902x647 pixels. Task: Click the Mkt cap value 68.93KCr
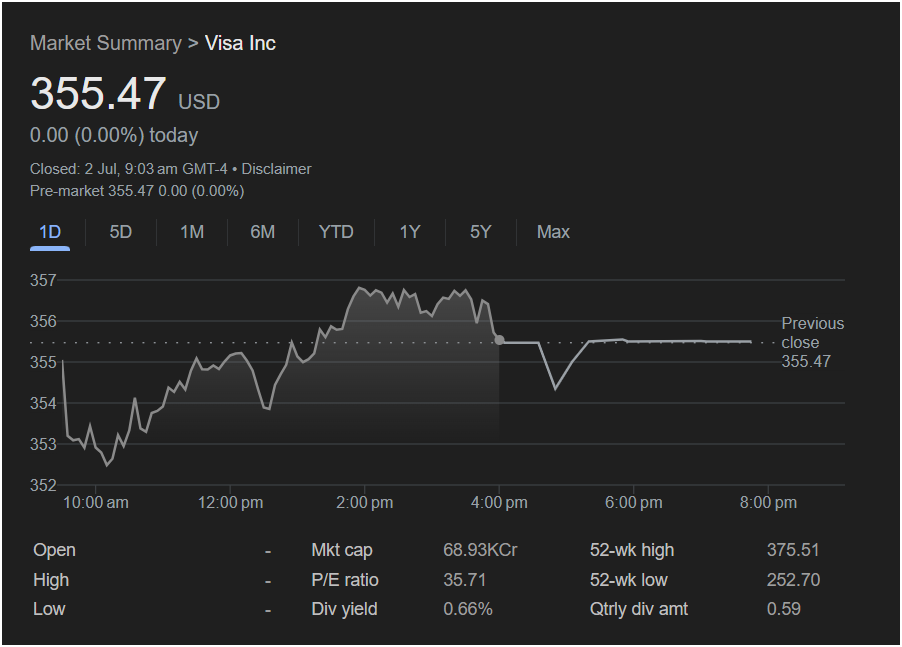coord(480,550)
